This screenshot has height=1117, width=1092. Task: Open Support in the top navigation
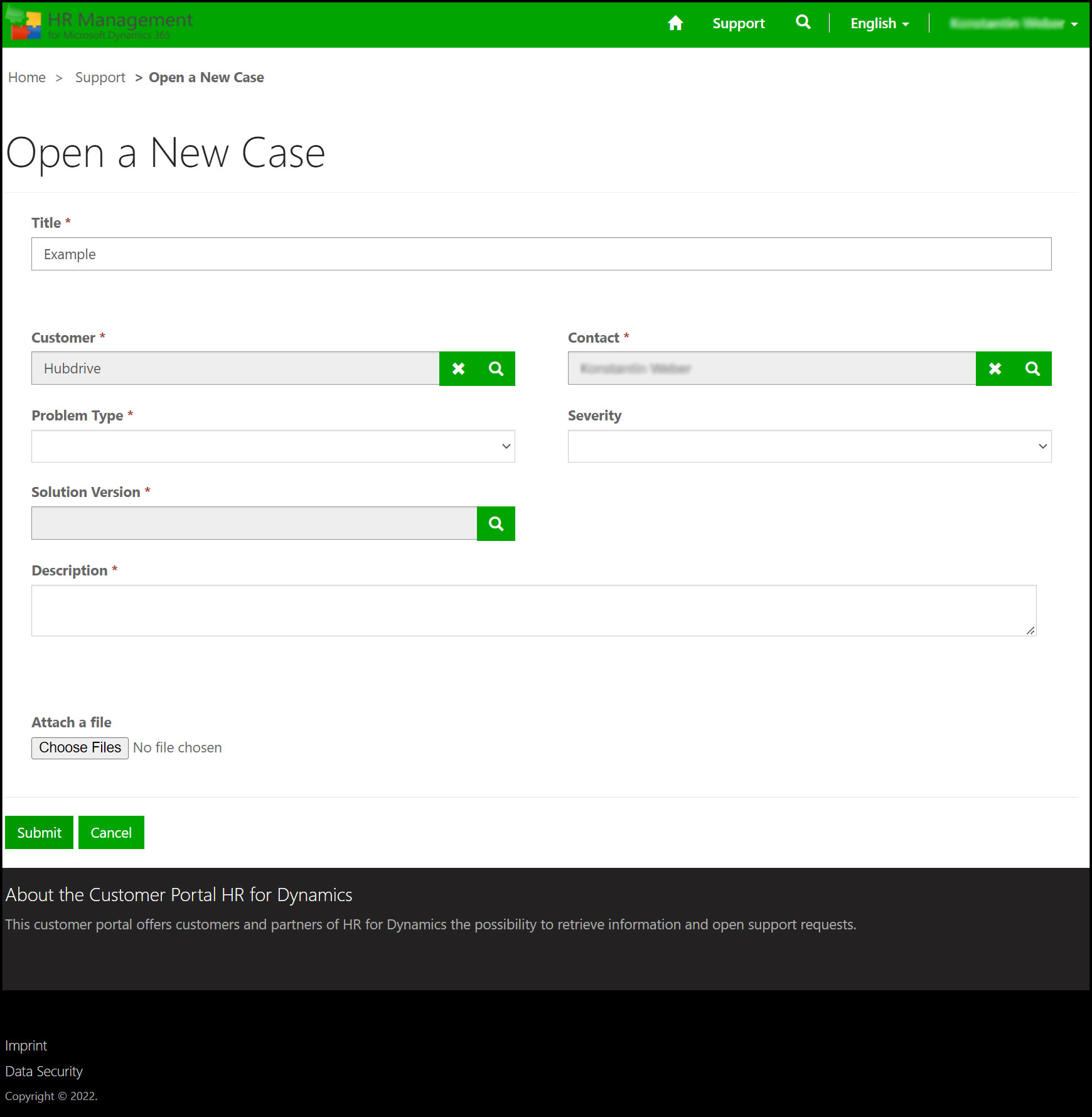point(738,24)
